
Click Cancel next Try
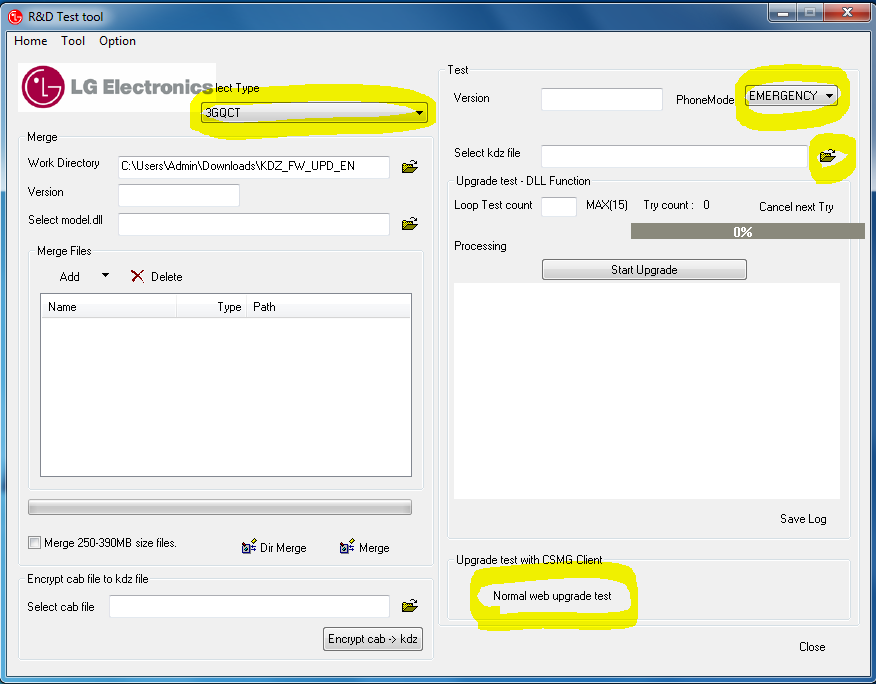796,207
